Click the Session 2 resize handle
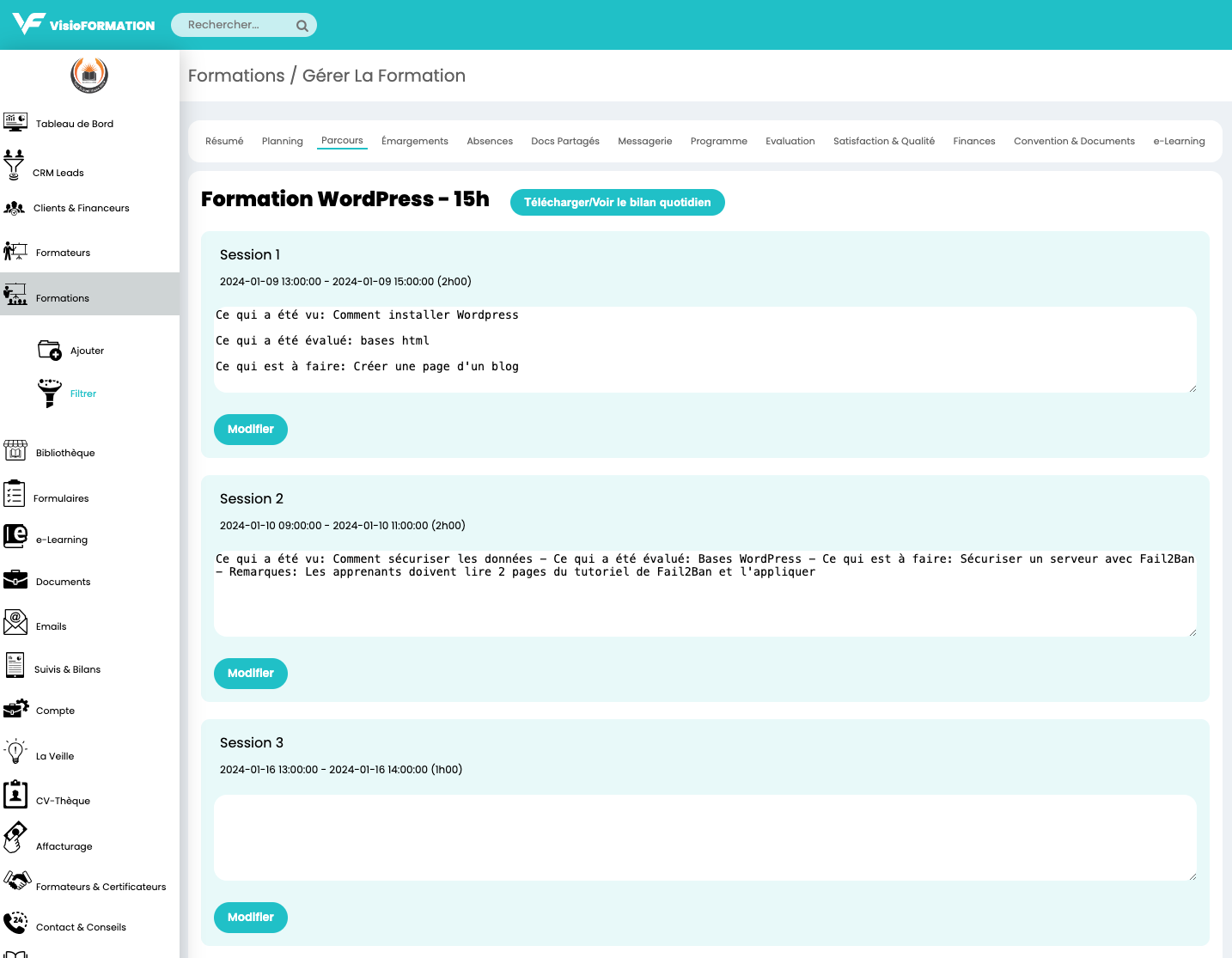Screen dimensions: 1232x958 [x=1192, y=632]
